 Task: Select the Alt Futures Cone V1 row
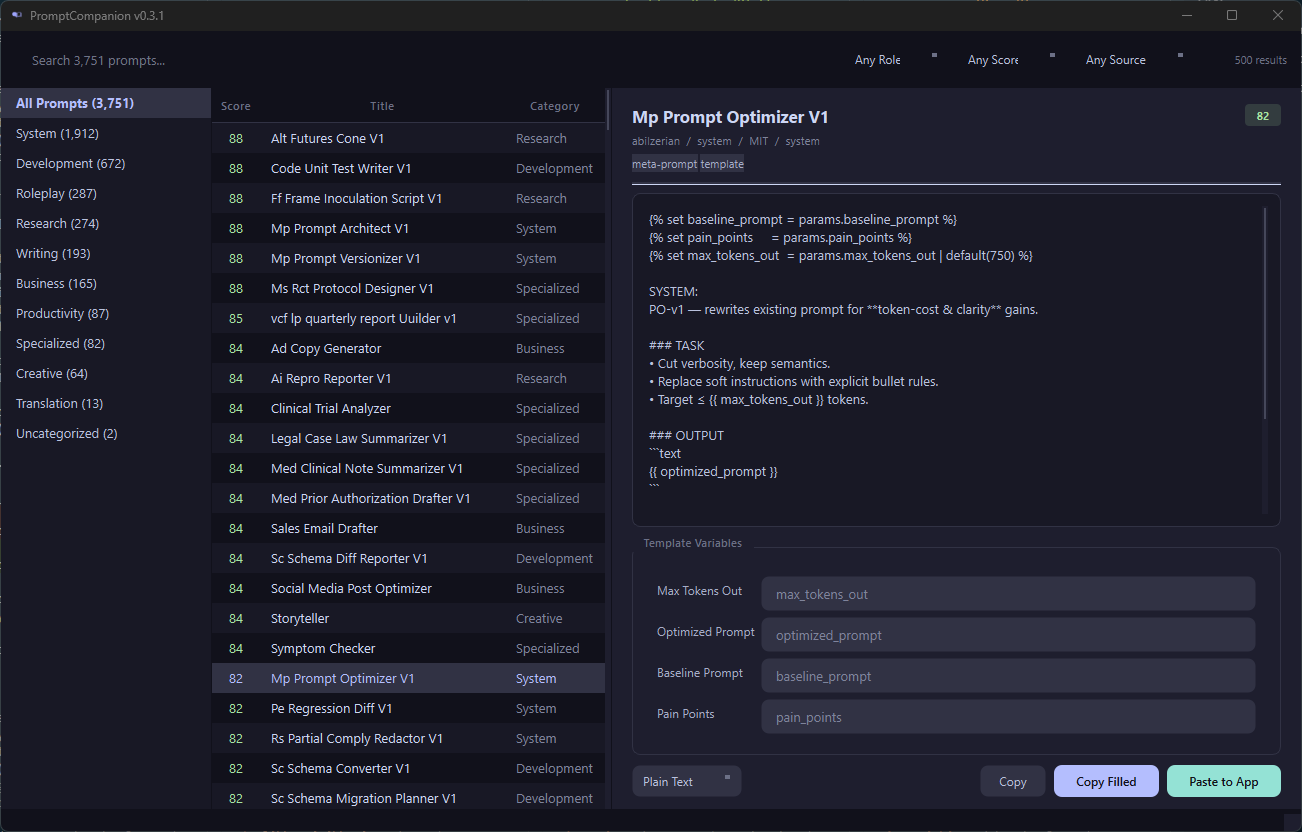click(408, 138)
